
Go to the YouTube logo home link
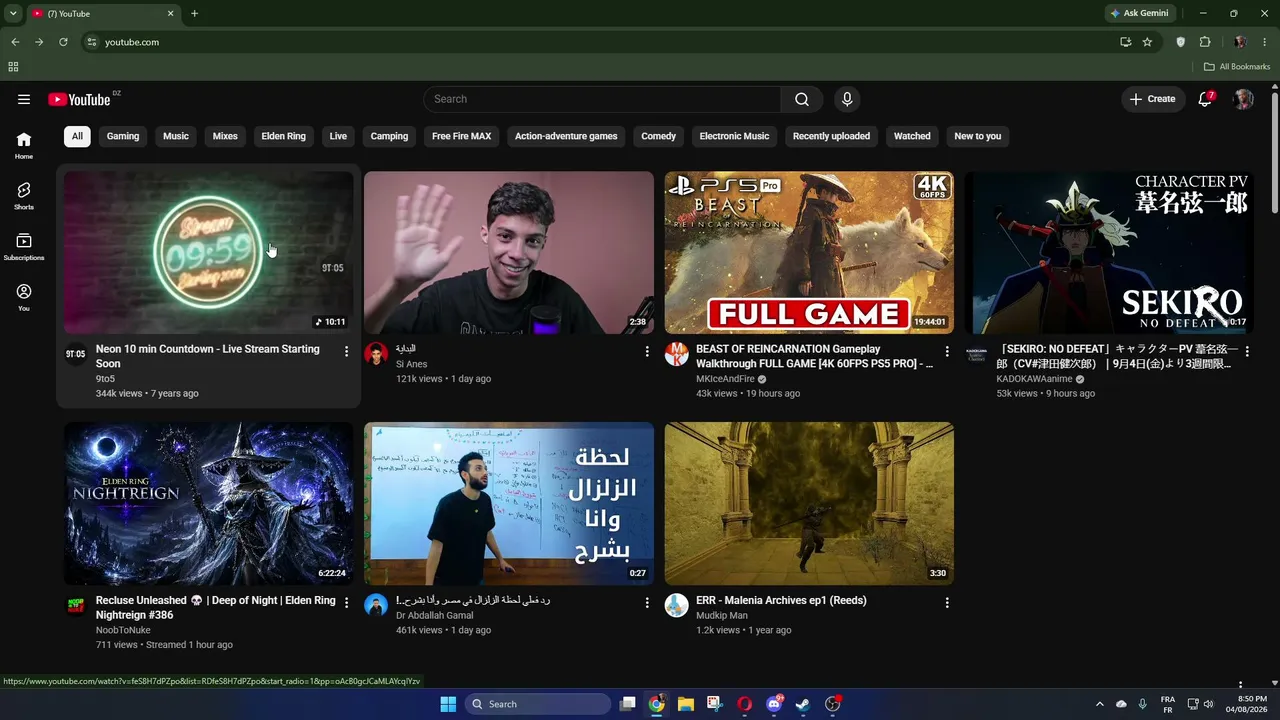(x=79, y=99)
